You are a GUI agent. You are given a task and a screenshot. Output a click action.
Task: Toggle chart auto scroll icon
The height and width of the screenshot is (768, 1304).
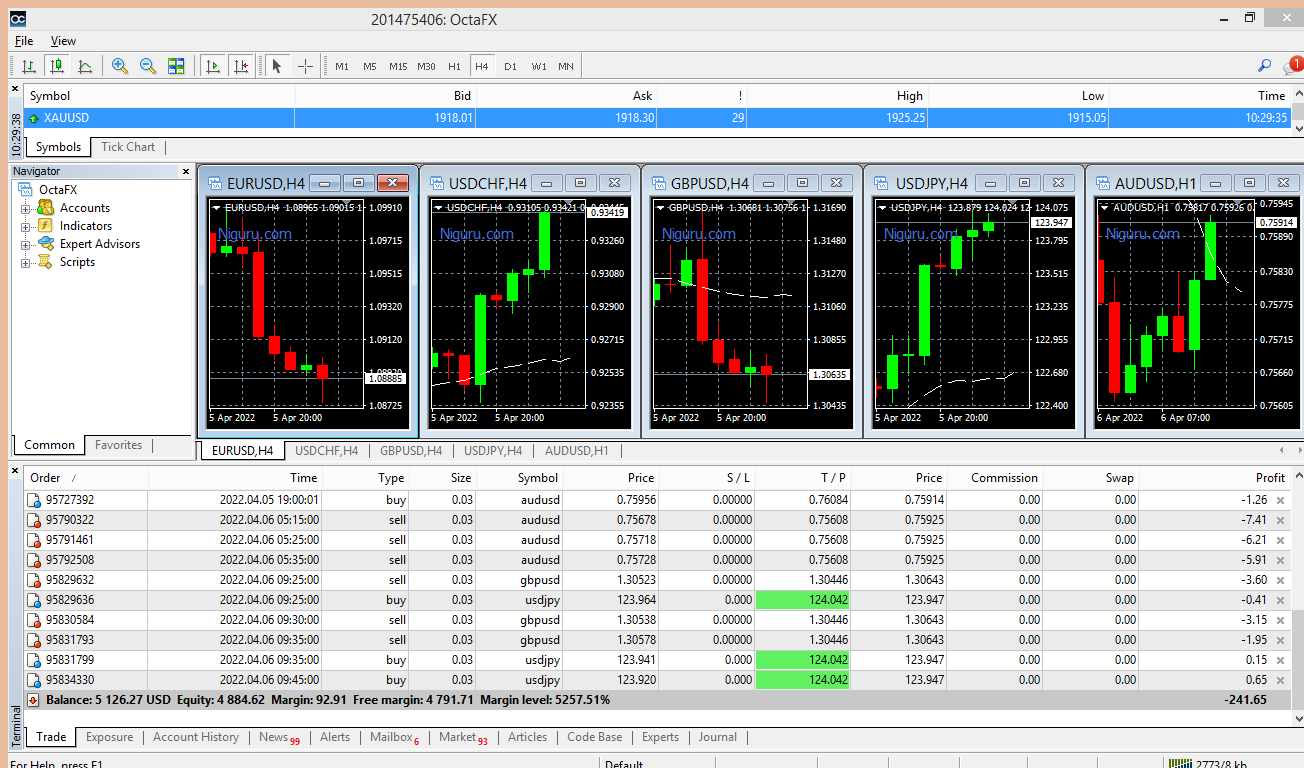(212, 66)
